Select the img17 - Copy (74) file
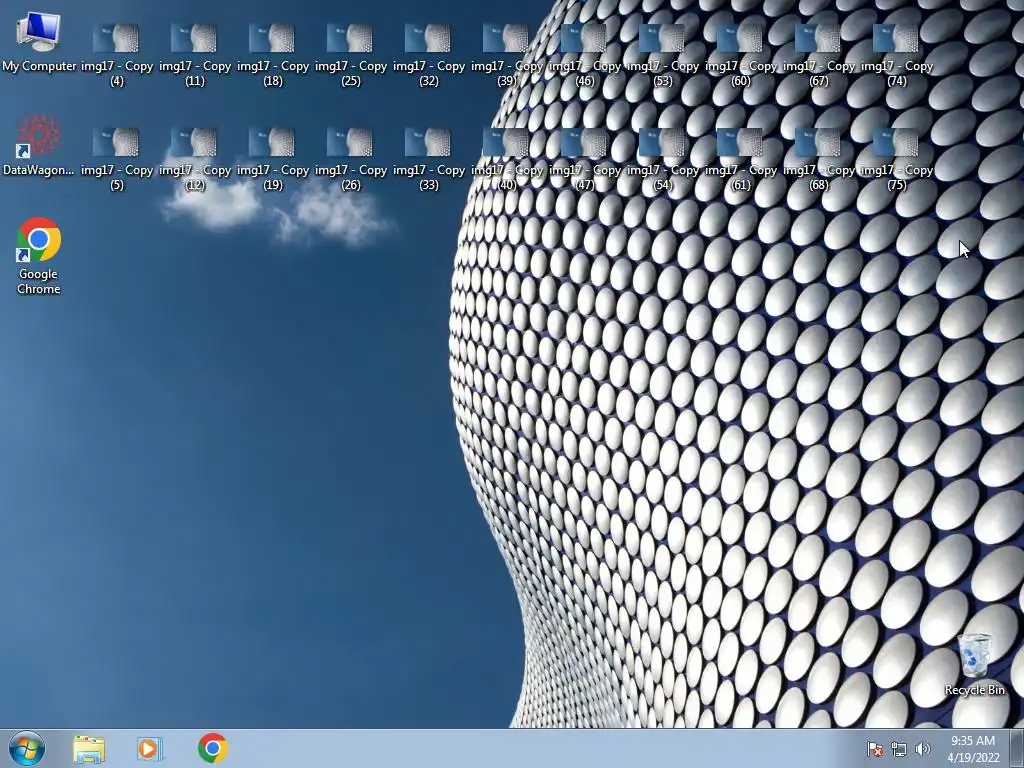Viewport: 1024px width, 768px height. (x=897, y=56)
